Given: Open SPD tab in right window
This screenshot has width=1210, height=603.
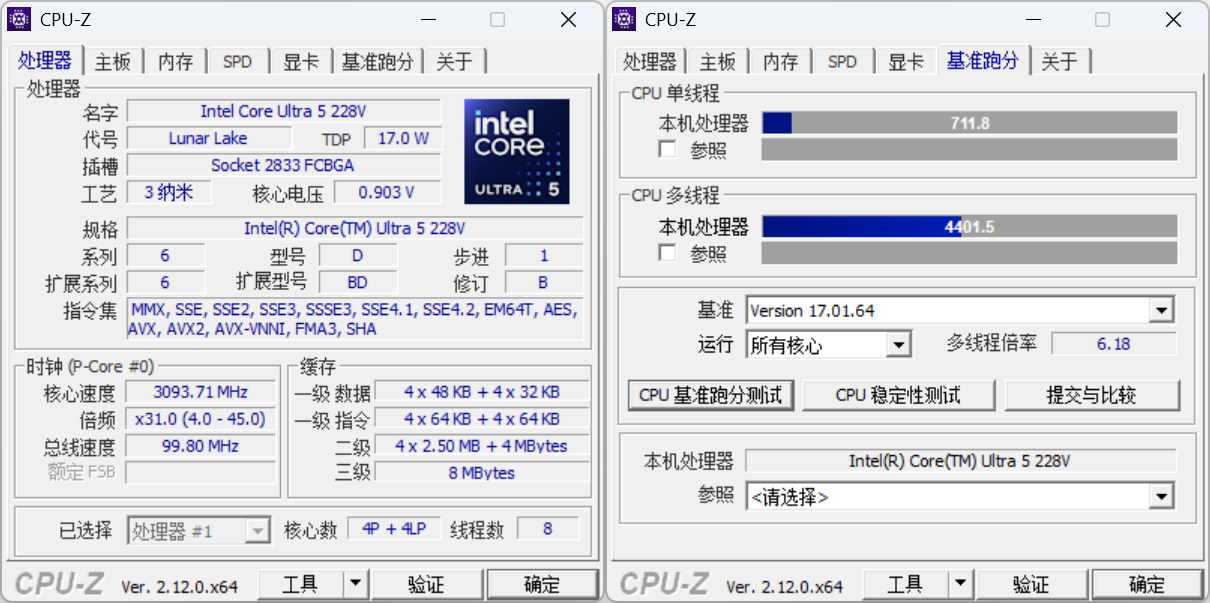Looking at the screenshot, I should [x=843, y=62].
